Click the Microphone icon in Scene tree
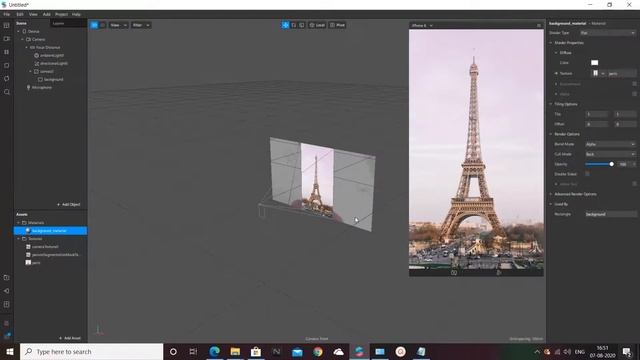The height and width of the screenshot is (360, 640). tap(28, 87)
